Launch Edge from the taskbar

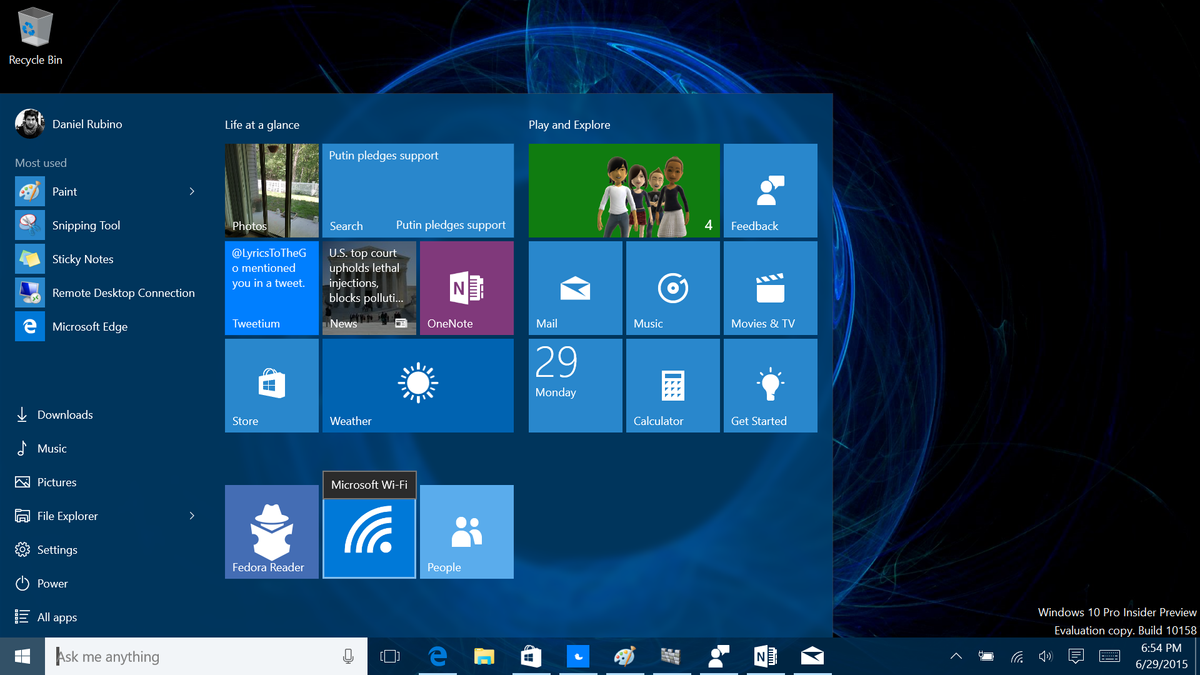(x=437, y=656)
